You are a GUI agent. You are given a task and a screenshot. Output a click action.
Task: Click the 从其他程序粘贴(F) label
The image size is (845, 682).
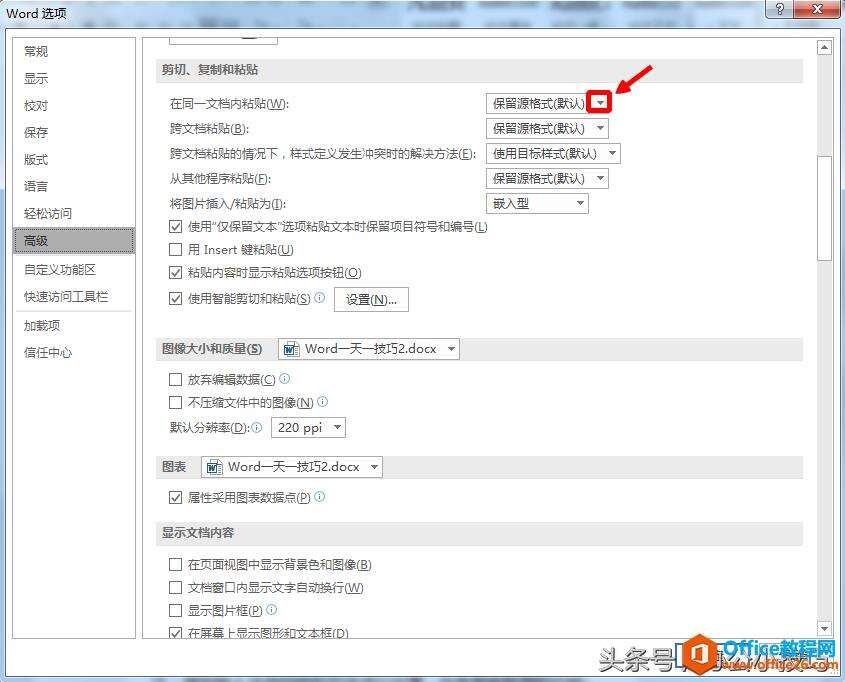pos(220,179)
